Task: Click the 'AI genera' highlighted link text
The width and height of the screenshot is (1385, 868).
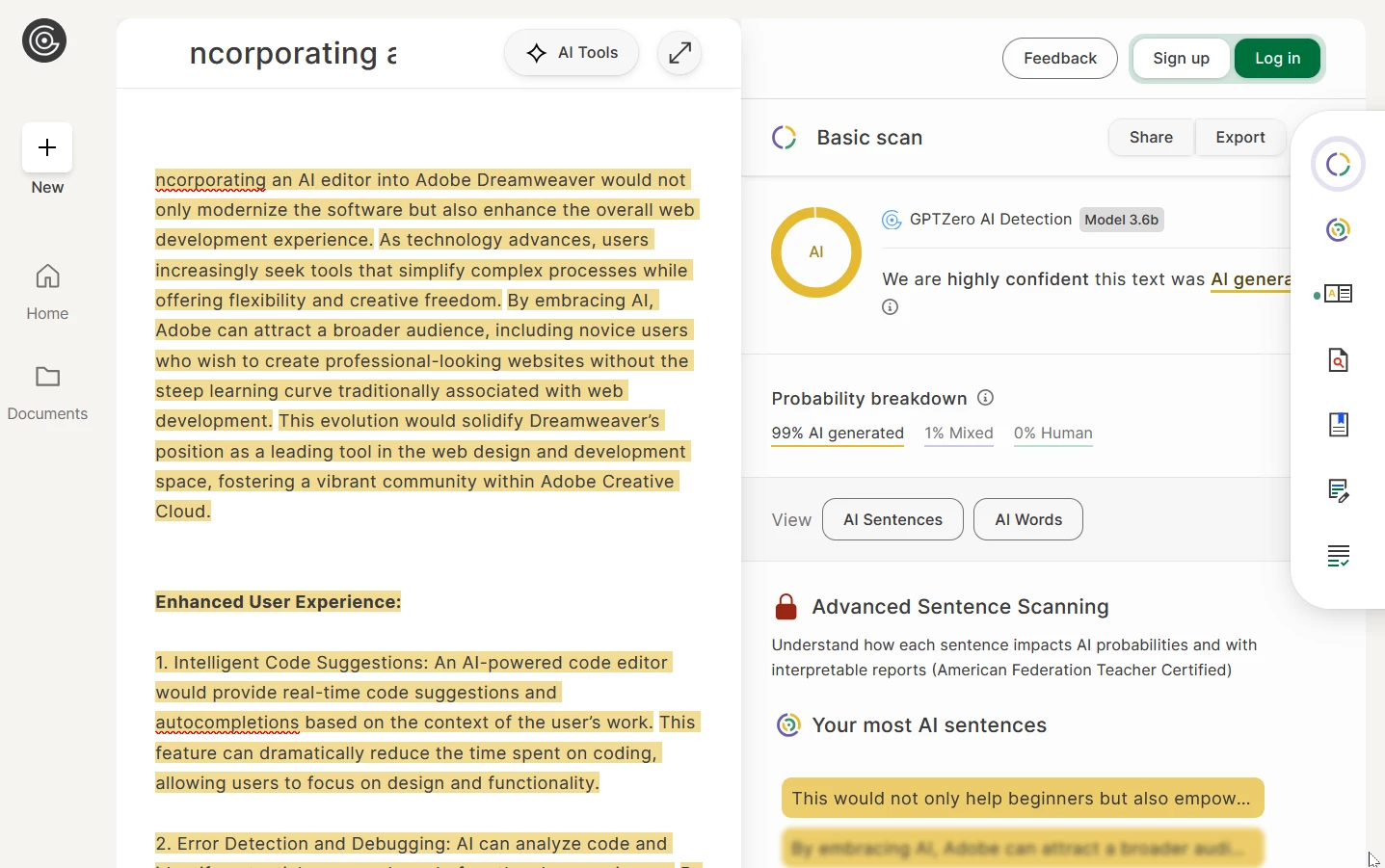Action: point(1251,279)
